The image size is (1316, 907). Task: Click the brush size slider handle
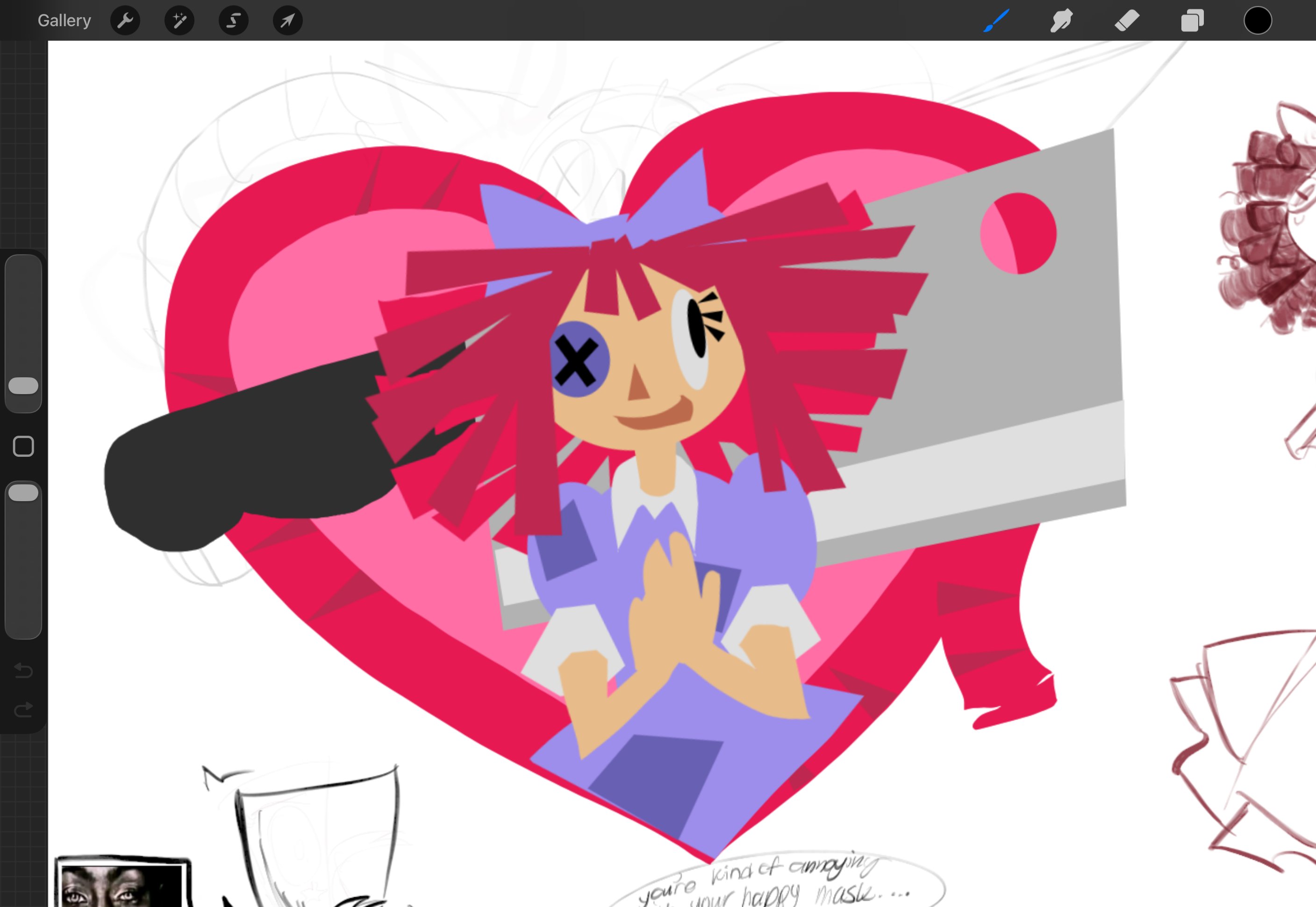click(x=23, y=386)
